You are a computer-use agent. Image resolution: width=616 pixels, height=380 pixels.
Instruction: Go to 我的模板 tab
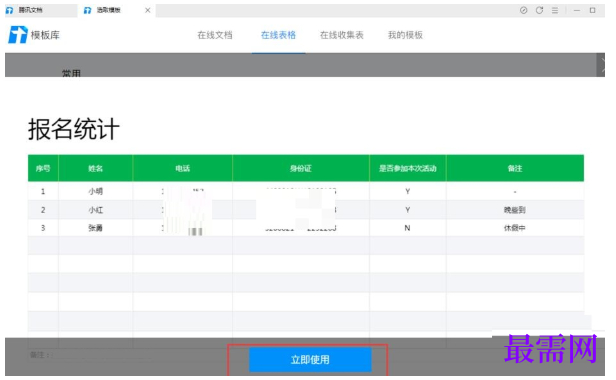coord(405,35)
